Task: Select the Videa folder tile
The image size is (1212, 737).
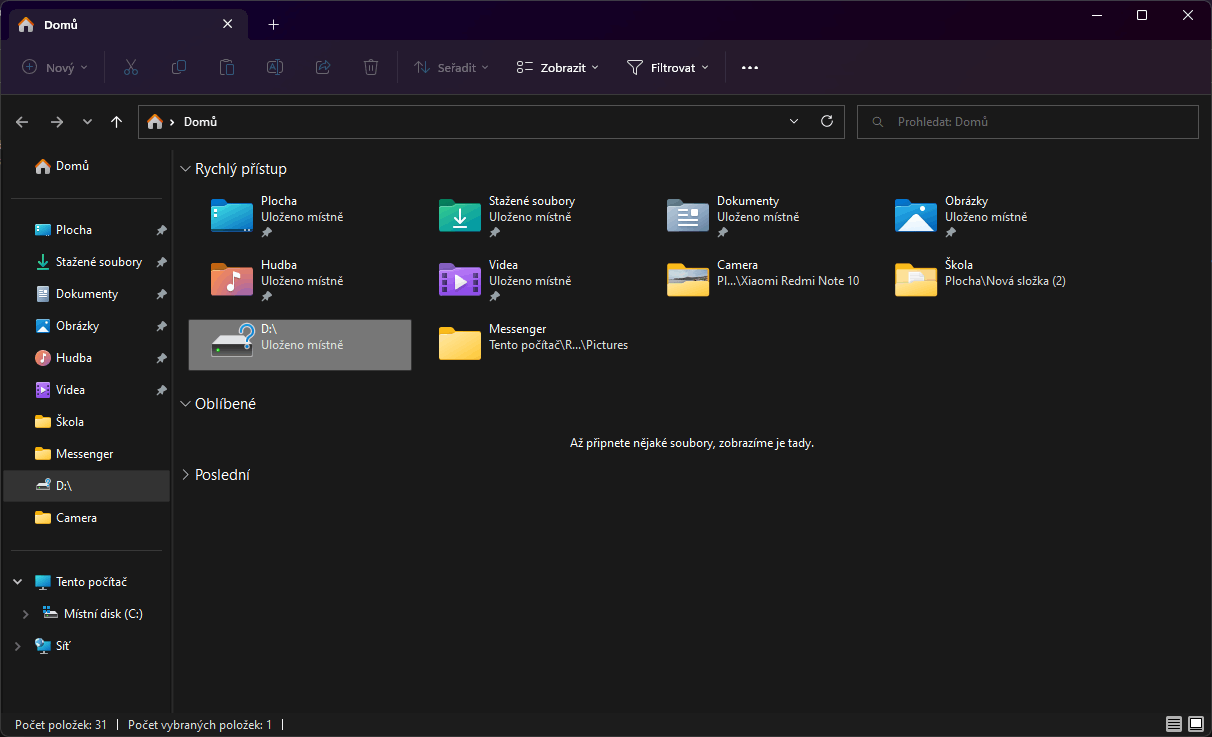Action: [x=527, y=281]
